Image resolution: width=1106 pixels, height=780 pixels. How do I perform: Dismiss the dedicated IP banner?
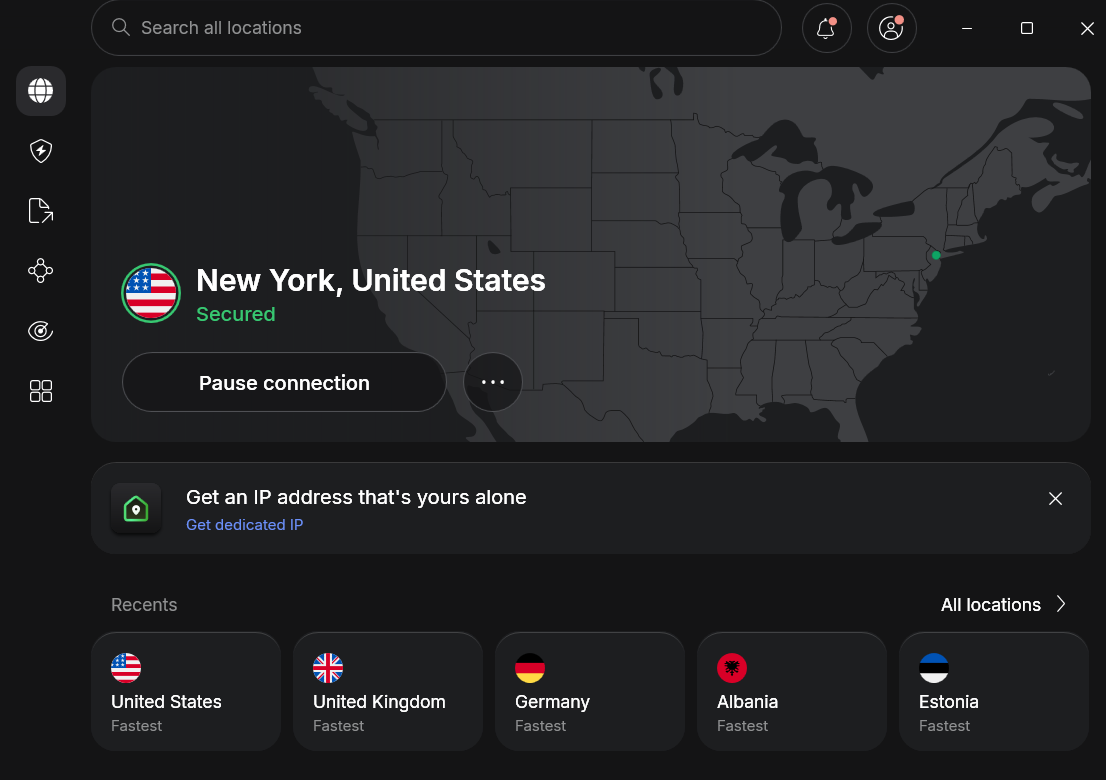coord(1055,498)
